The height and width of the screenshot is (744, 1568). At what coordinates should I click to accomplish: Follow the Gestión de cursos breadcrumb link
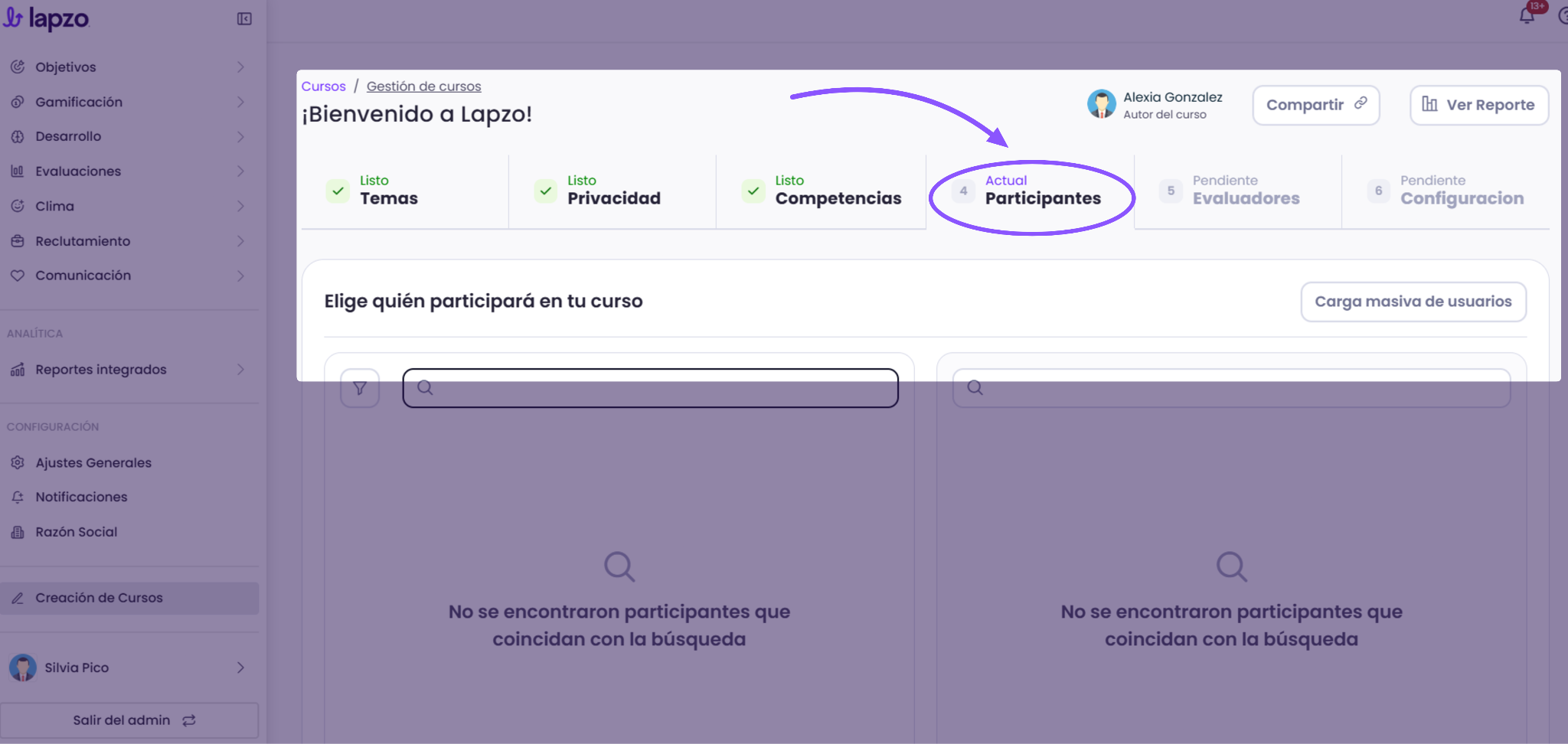[423, 86]
